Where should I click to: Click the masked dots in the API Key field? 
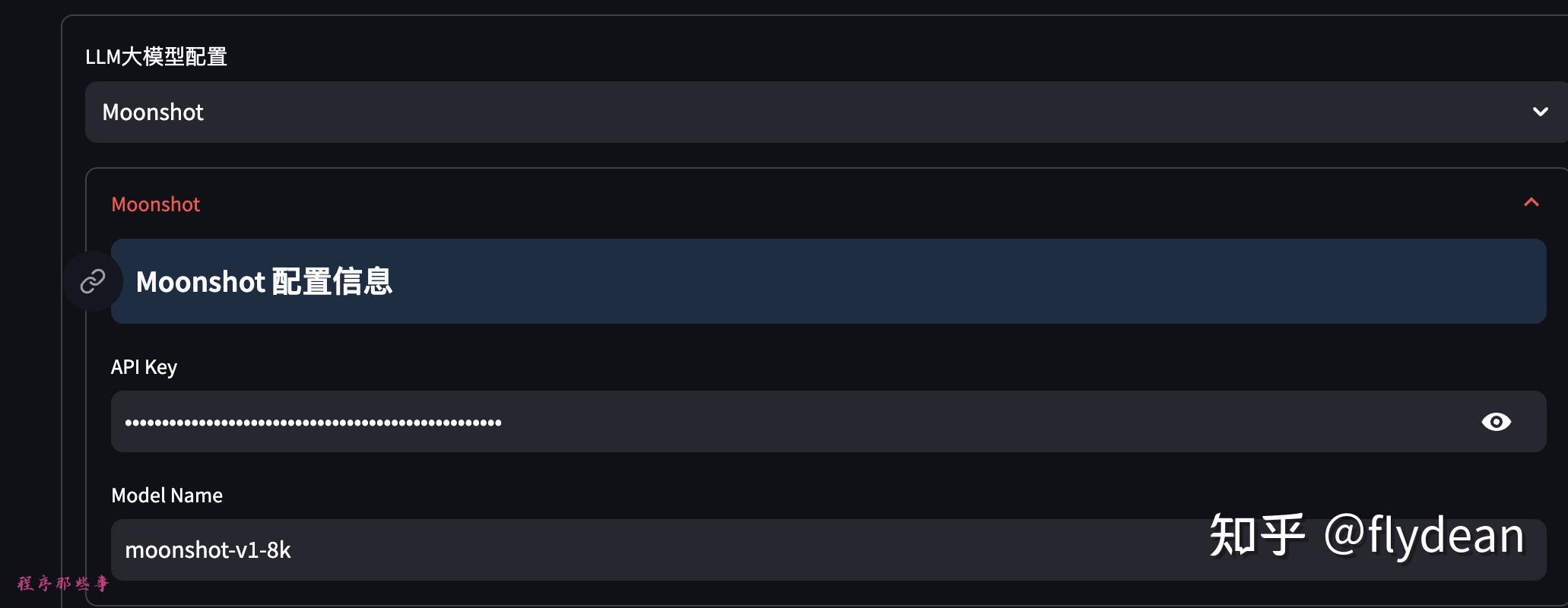[313, 423]
